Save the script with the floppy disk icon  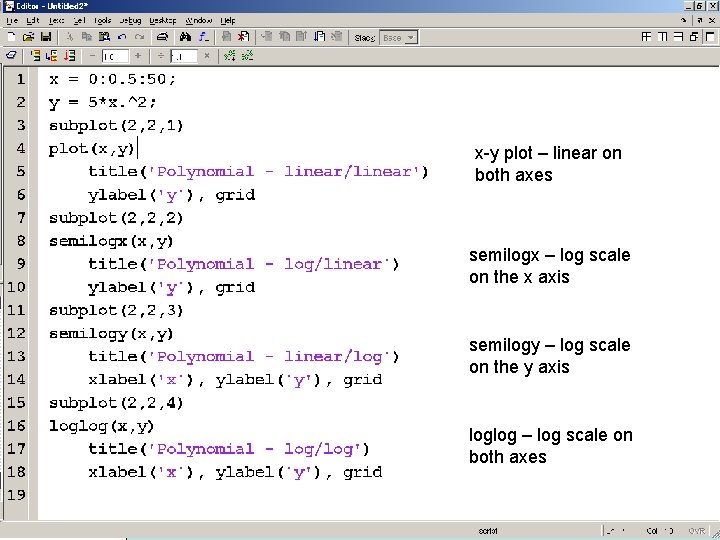(46, 37)
